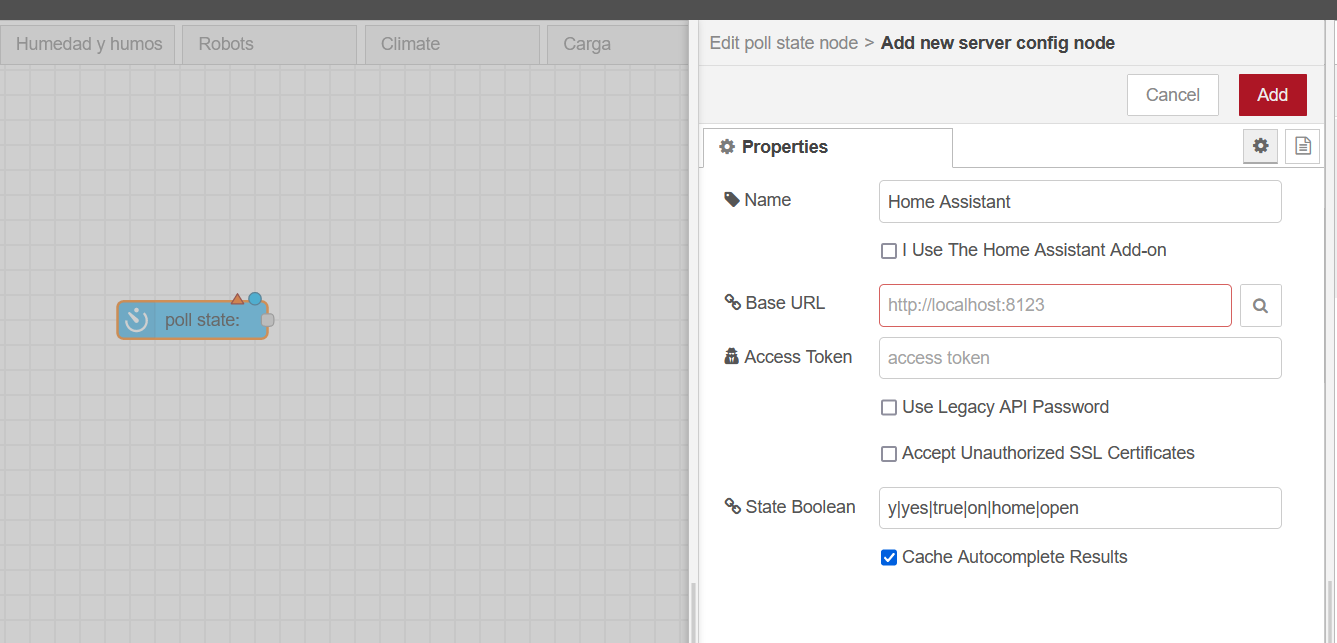Screen dimensions: 1337x643
Task: Click the Base URL search magnifier button
Action: click(1260, 306)
